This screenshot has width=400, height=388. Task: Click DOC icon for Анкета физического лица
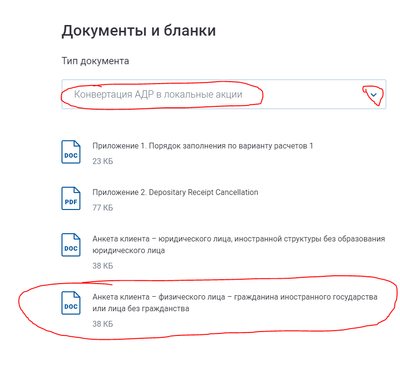coord(71,303)
